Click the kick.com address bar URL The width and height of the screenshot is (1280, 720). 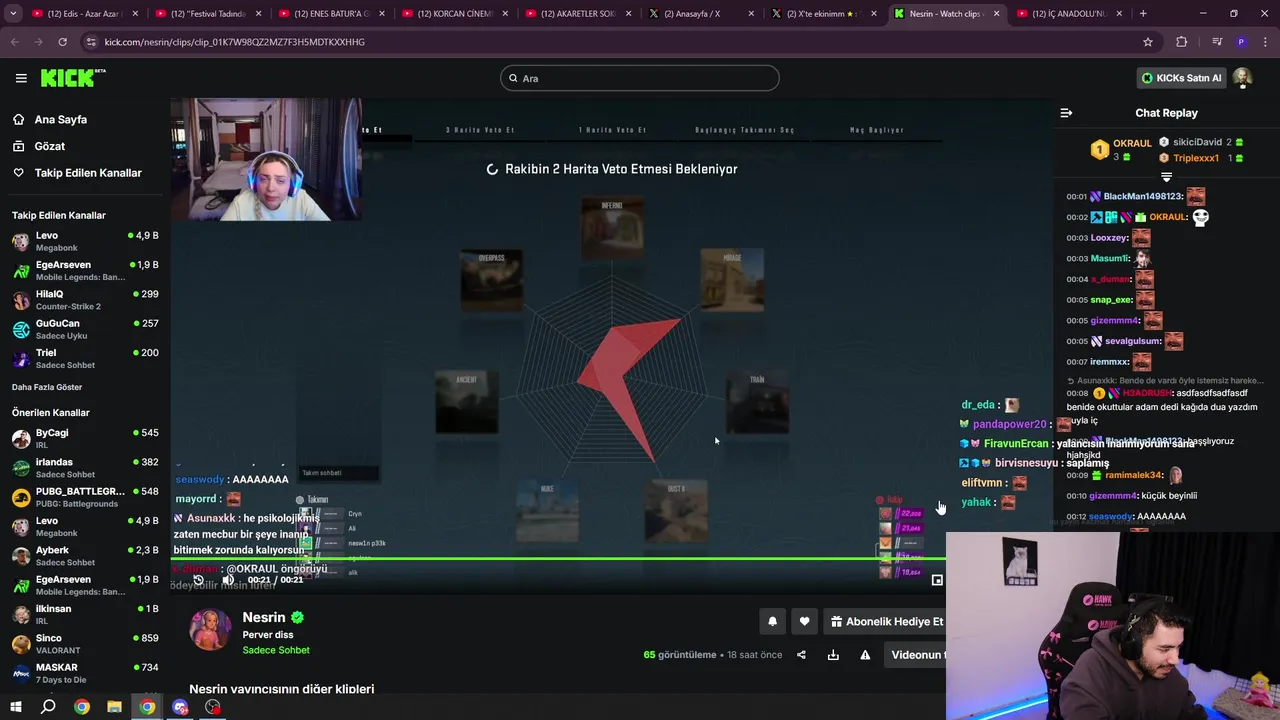pyautogui.click(x=235, y=42)
